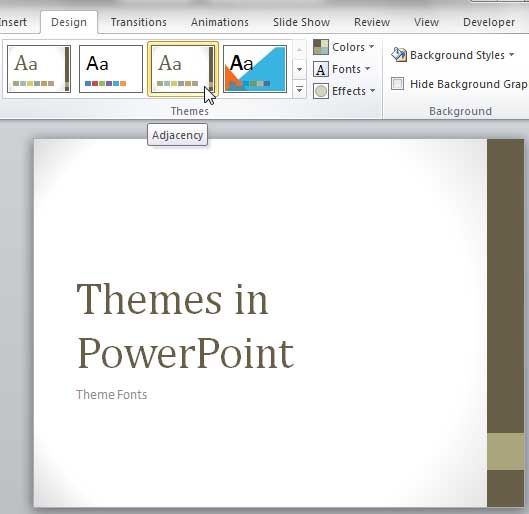Click the Colors palette icon
Image resolution: width=529 pixels, height=514 pixels.
point(321,47)
